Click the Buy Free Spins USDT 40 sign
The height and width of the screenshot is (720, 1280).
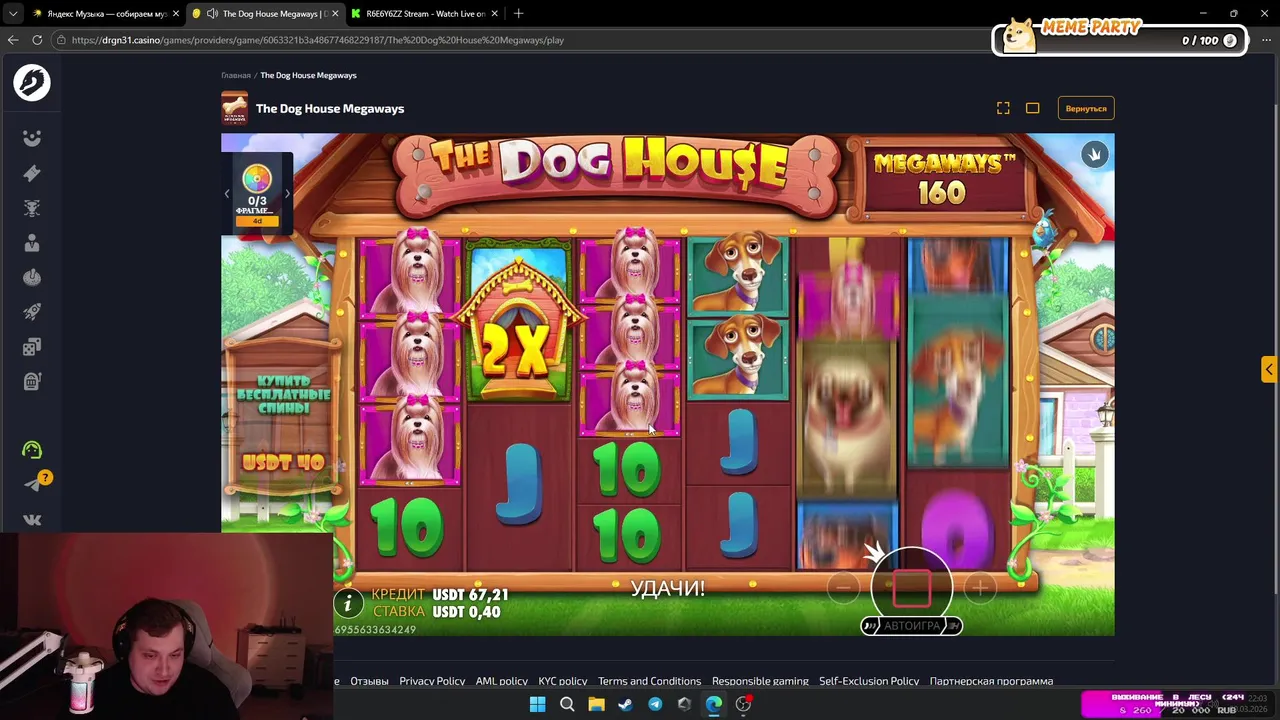(x=283, y=420)
